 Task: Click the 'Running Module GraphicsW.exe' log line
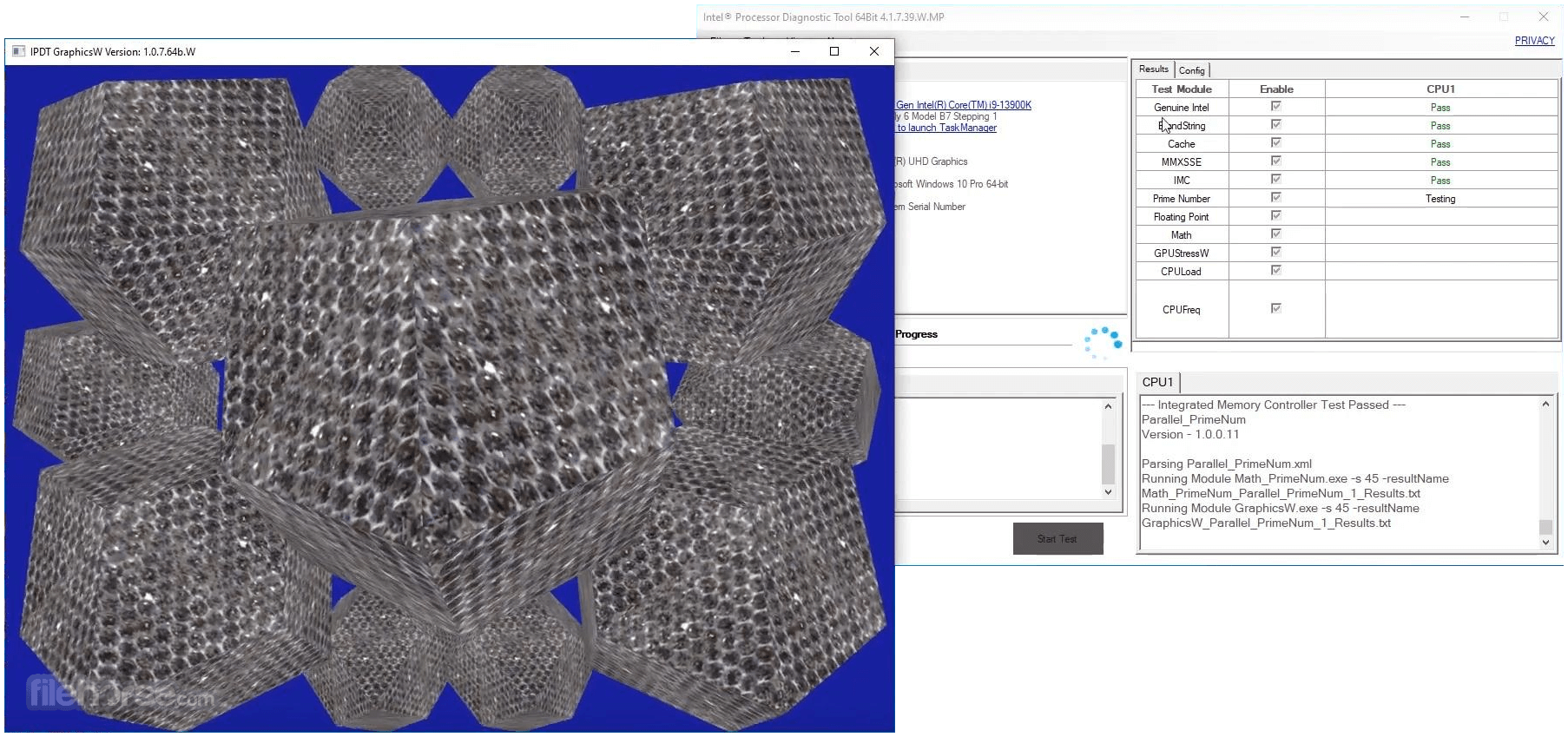pos(1281,508)
